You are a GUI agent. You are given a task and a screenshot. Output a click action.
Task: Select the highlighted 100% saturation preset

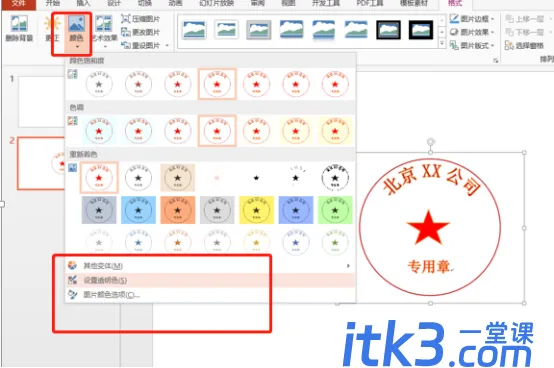click(x=217, y=84)
